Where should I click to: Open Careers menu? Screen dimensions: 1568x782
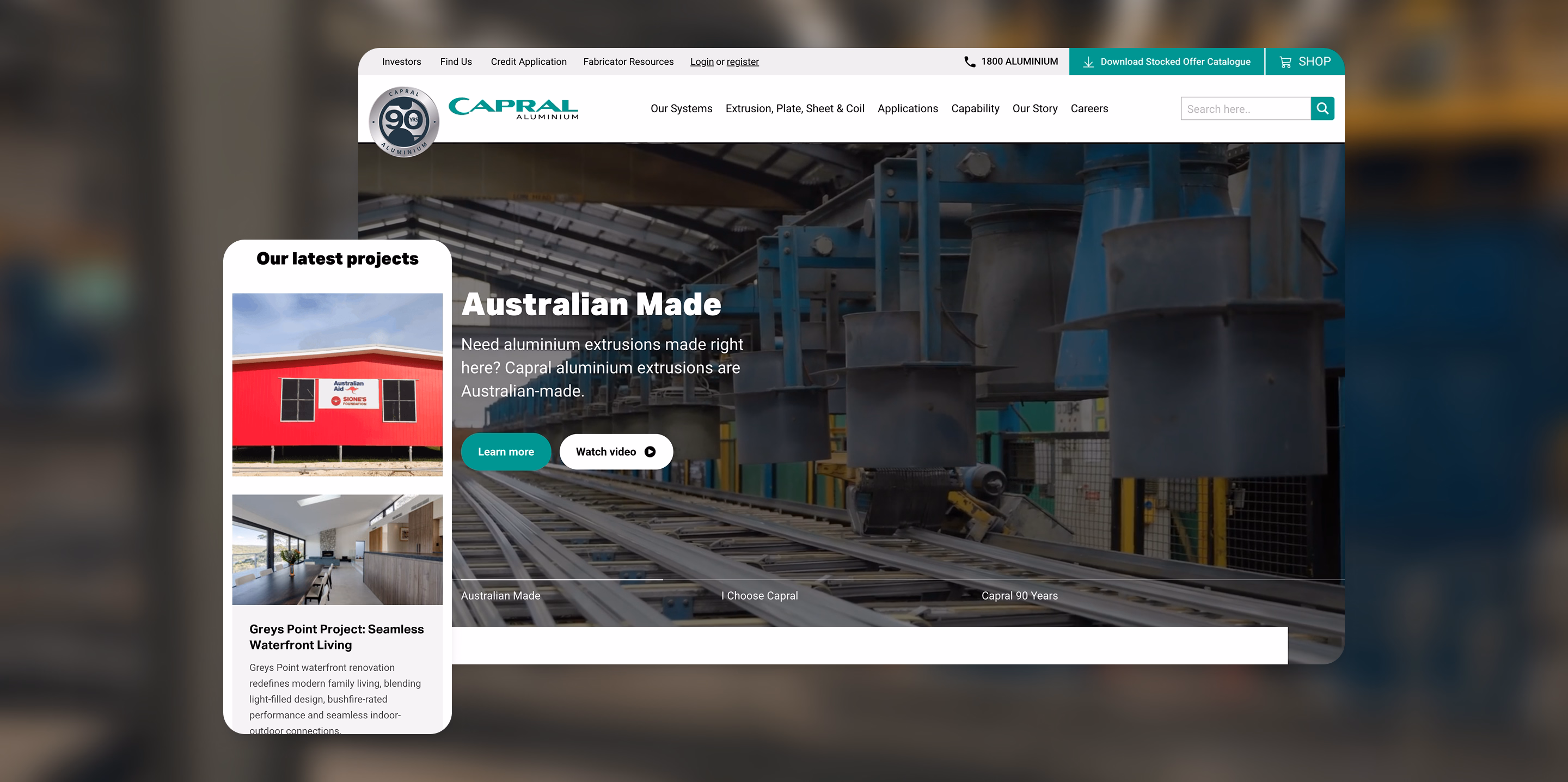pos(1089,108)
